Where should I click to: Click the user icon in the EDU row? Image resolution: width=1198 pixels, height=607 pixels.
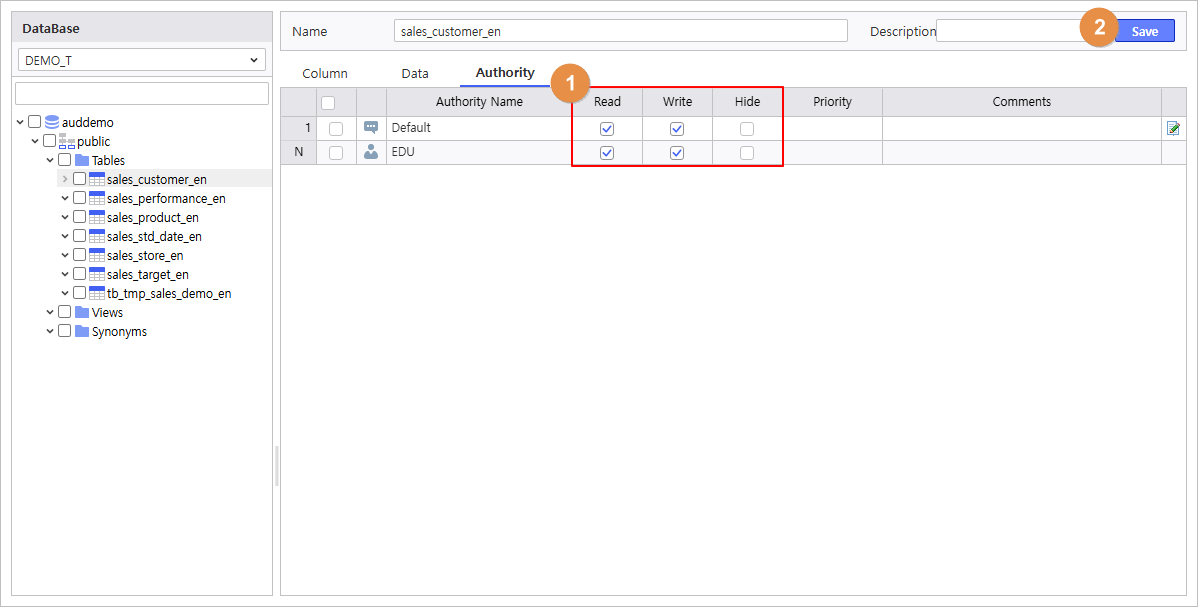click(x=371, y=152)
